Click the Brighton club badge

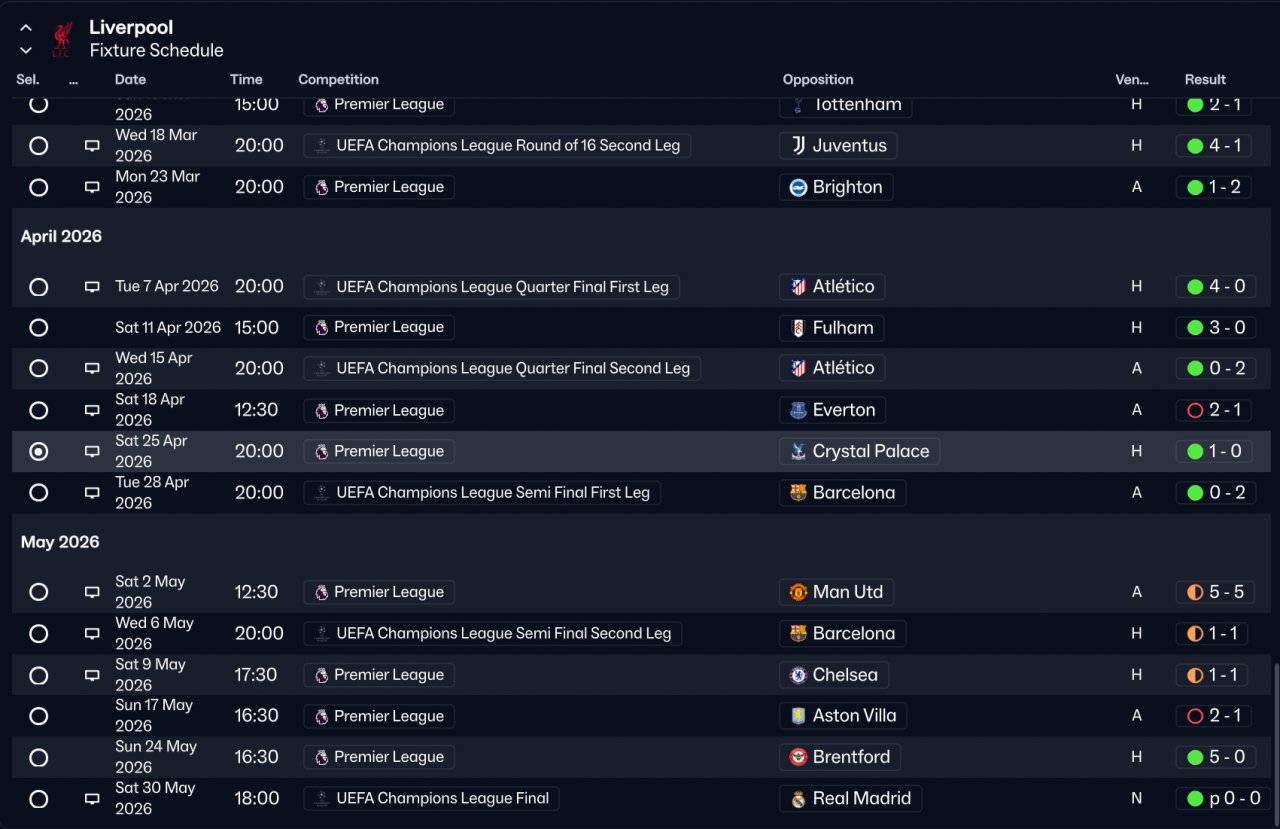[x=798, y=188]
